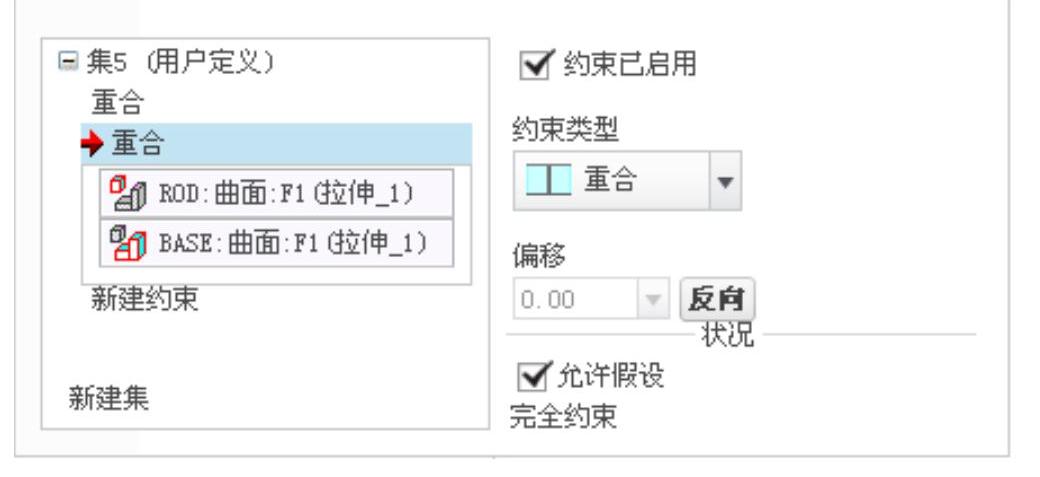Select the ROD:曲面:F1(拉伸_1) reference collector

click(277, 193)
